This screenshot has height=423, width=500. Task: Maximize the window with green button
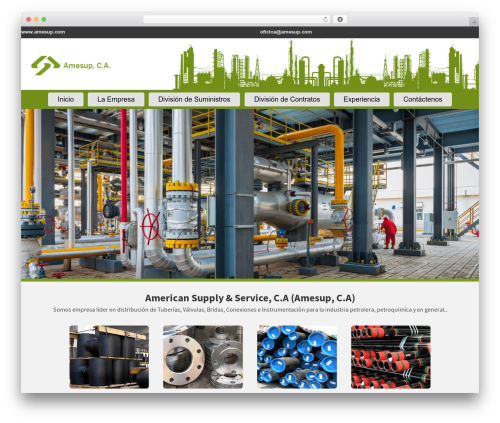pos(44,19)
